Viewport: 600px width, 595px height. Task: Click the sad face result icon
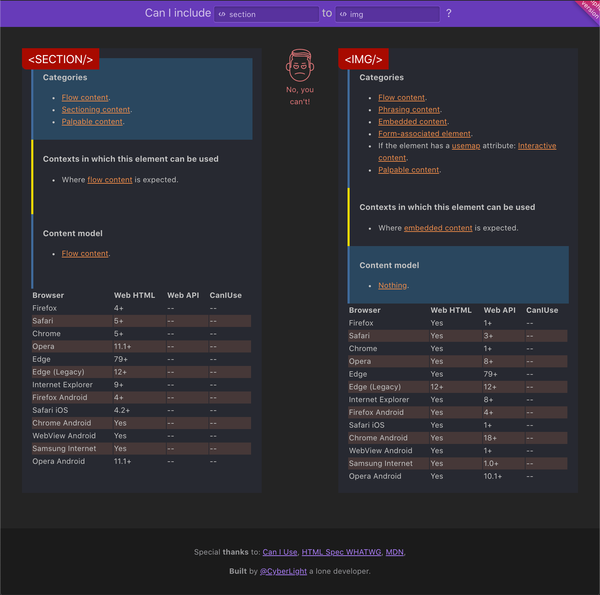299,66
